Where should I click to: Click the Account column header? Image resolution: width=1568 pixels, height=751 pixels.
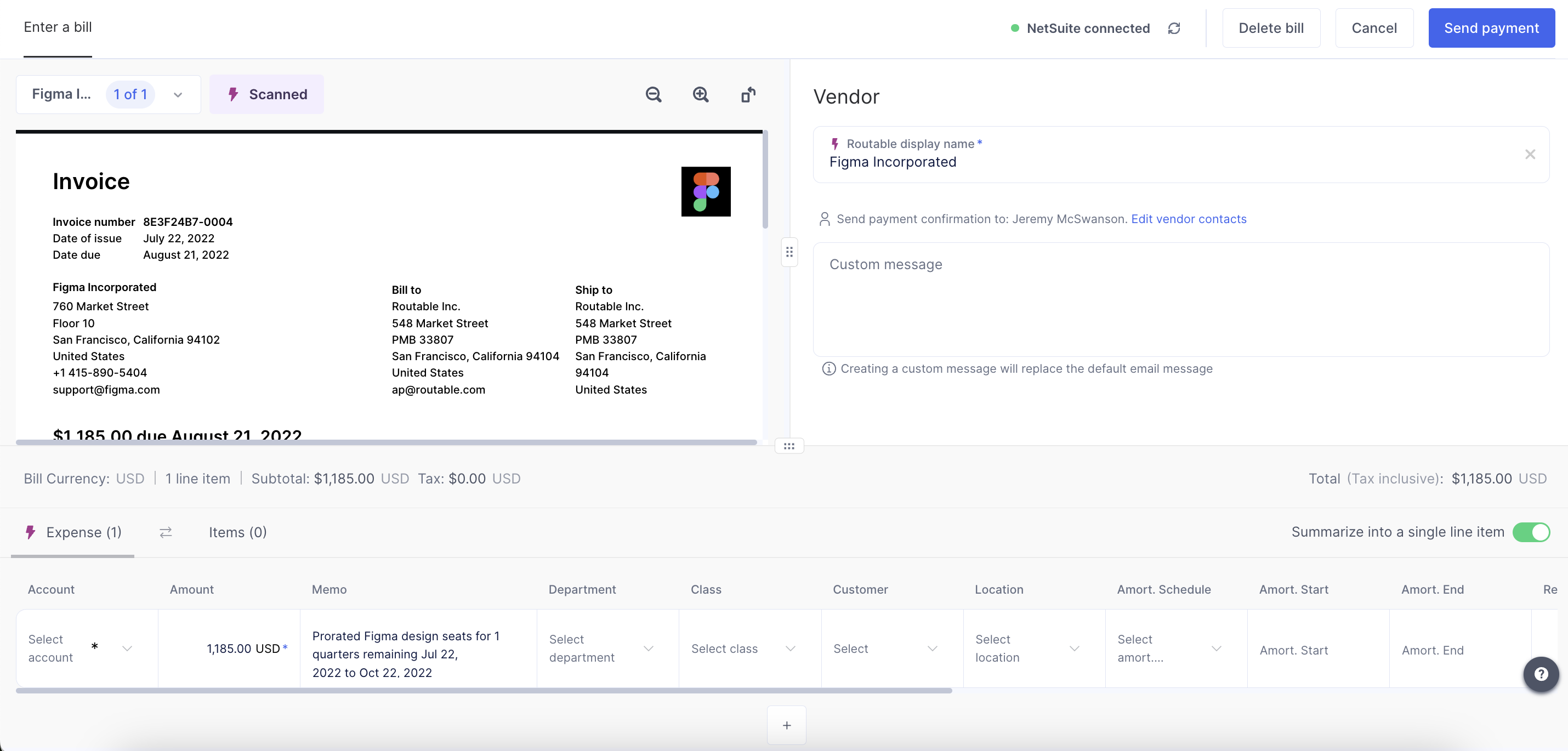point(51,589)
